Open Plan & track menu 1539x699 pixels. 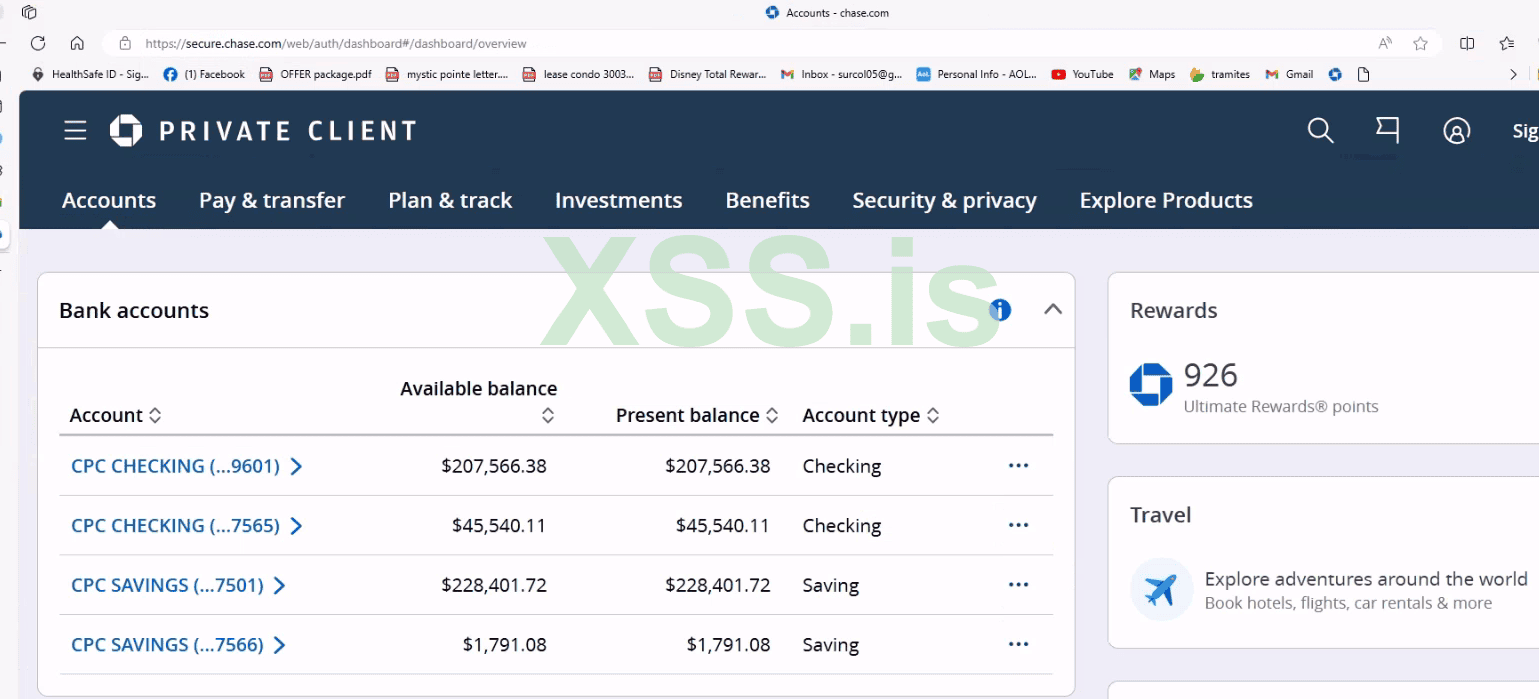click(x=450, y=200)
